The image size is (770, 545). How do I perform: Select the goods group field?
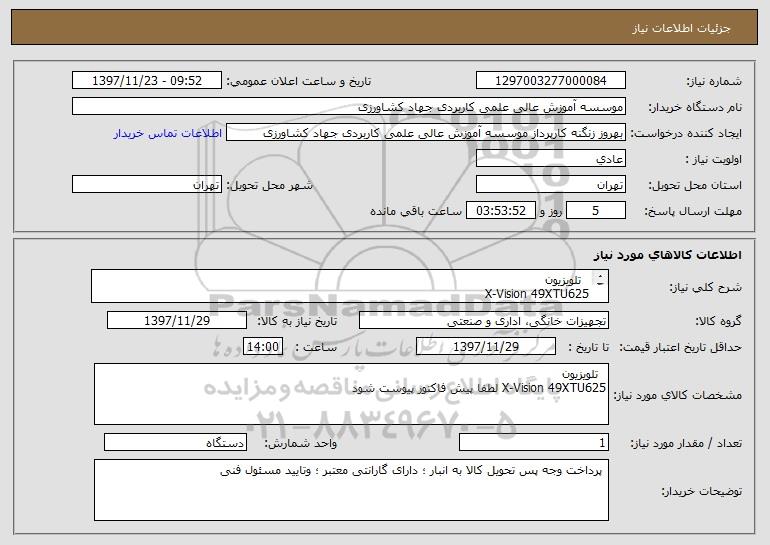484,321
